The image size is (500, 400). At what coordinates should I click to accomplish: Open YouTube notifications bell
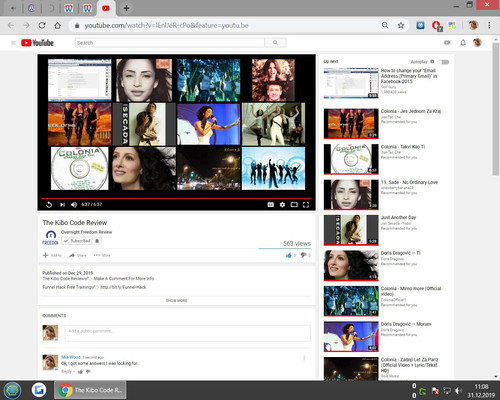coord(463,43)
